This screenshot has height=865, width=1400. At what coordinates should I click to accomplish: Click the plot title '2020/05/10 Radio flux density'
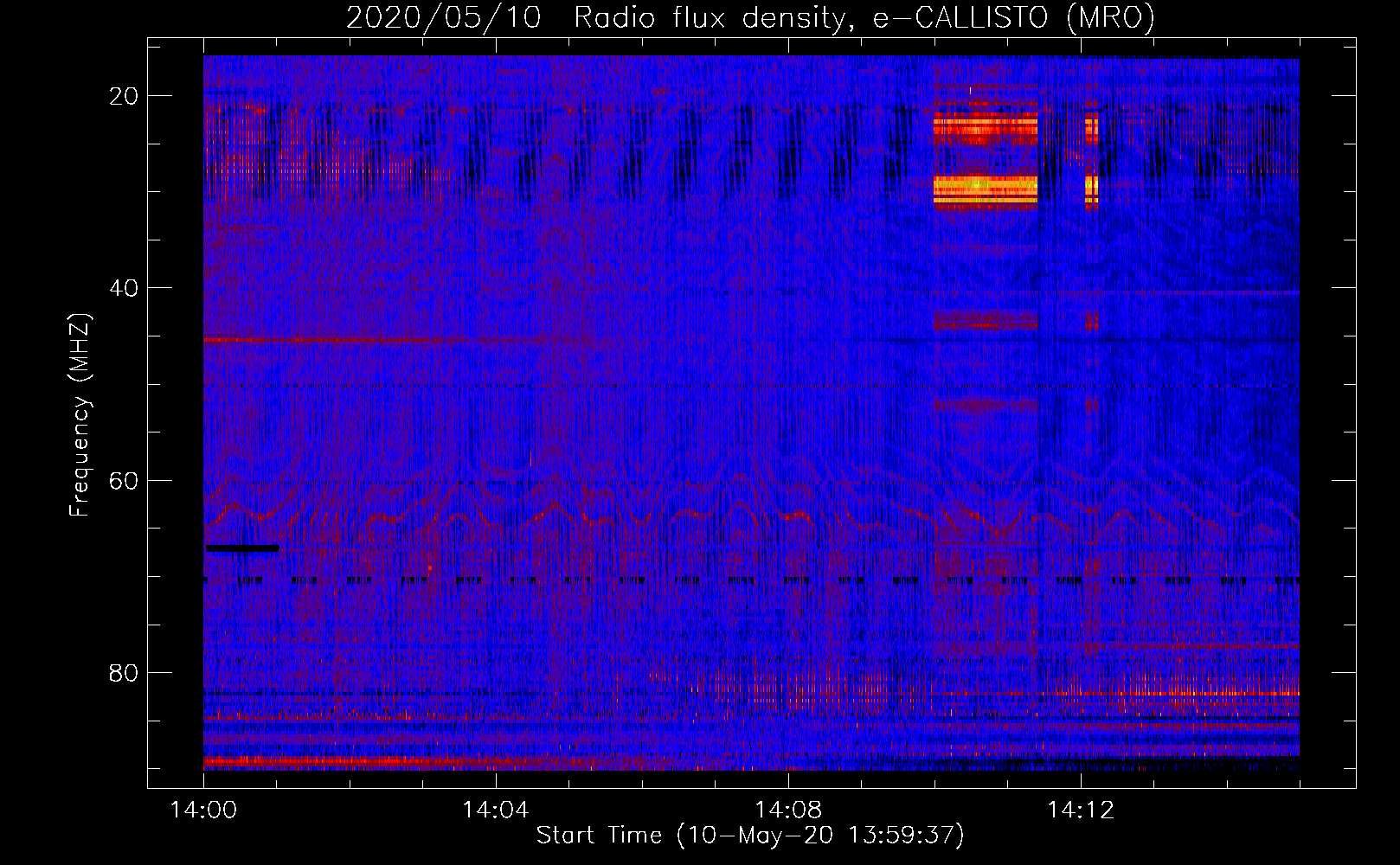click(x=595, y=17)
